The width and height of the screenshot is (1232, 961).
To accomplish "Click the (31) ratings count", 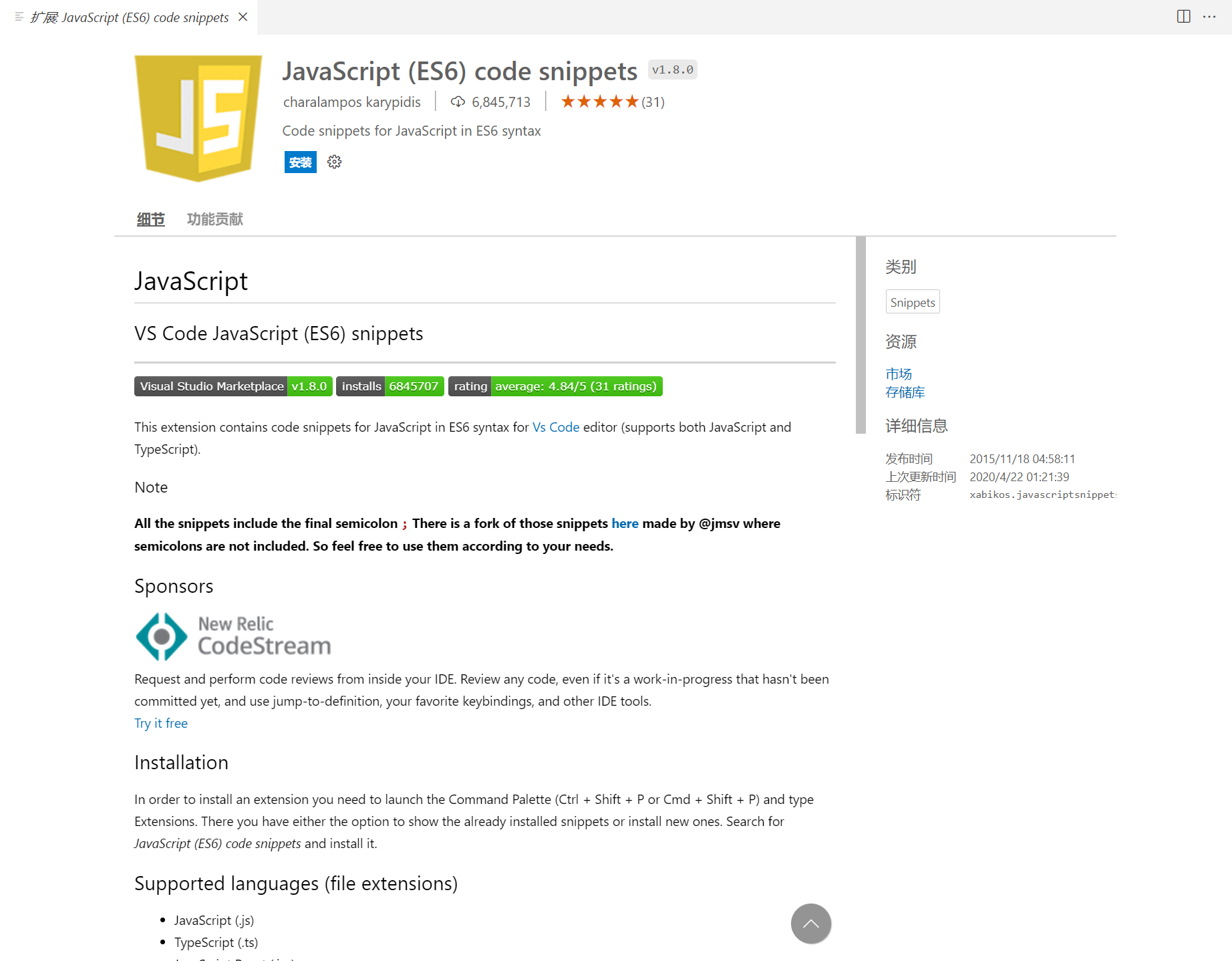I will point(653,102).
